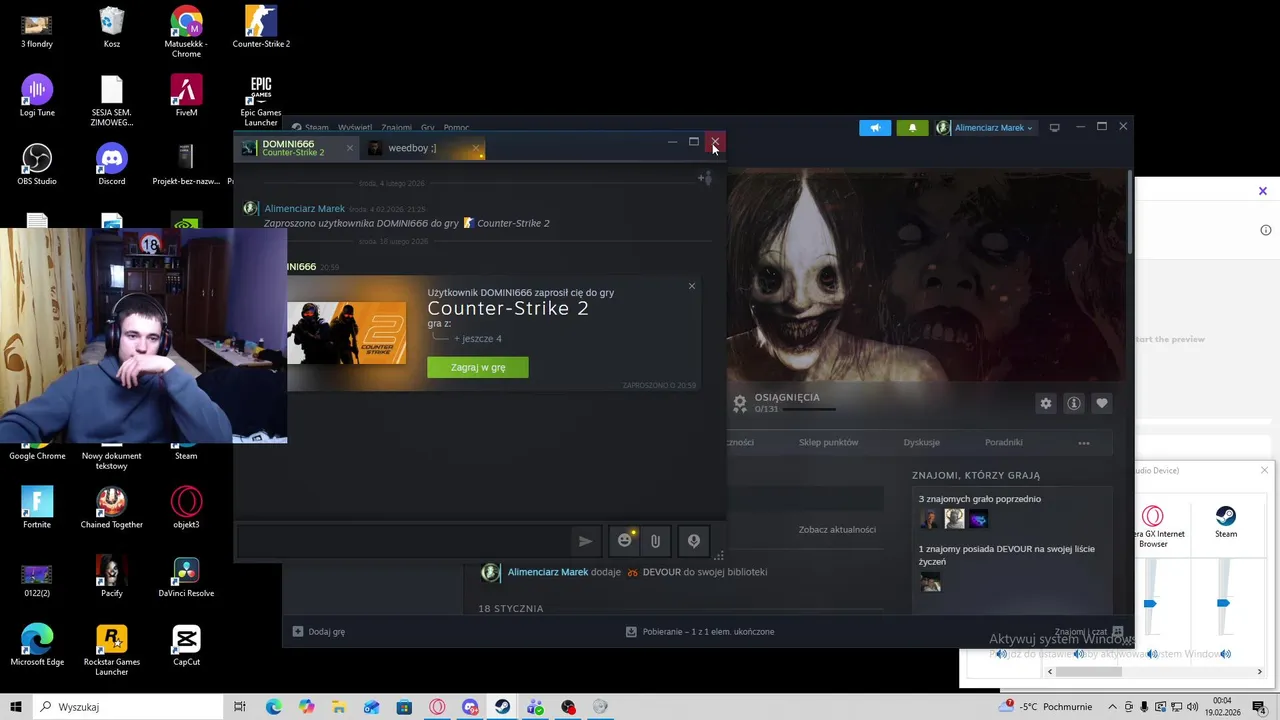Open the emoticon picker in Steam chat
Image resolution: width=1280 pixels, height=720 pixels.
(625, 541)
